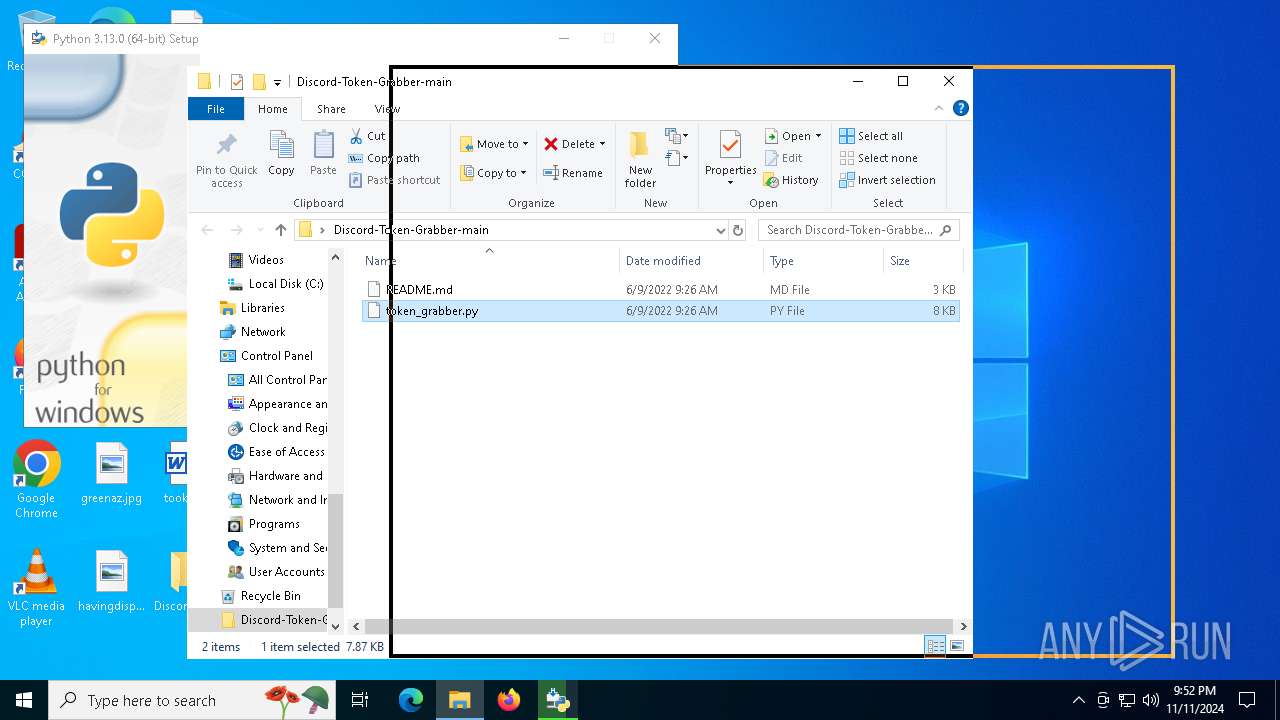Open the Copy to dropdown

coord(493,173)
